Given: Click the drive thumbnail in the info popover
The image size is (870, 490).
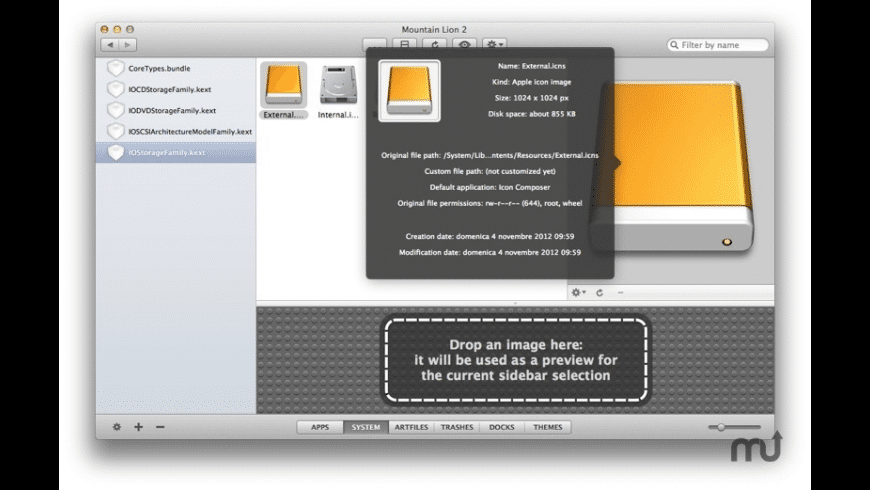Looking at the screenshot, I should click(409, 90).
